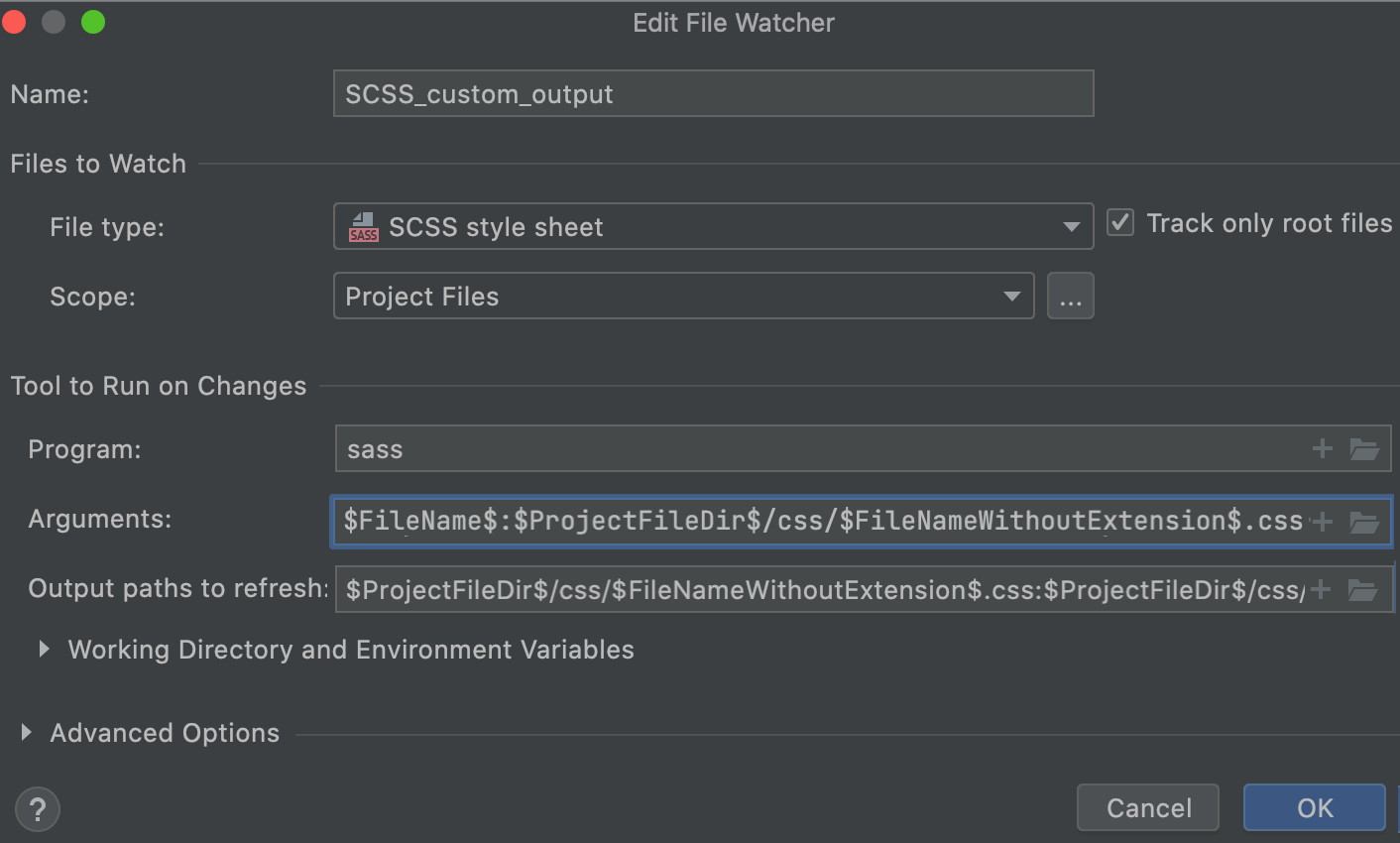This screenshot has width=1400, height=843.
Task: Open the File type dropdown
Action: 1070,226
